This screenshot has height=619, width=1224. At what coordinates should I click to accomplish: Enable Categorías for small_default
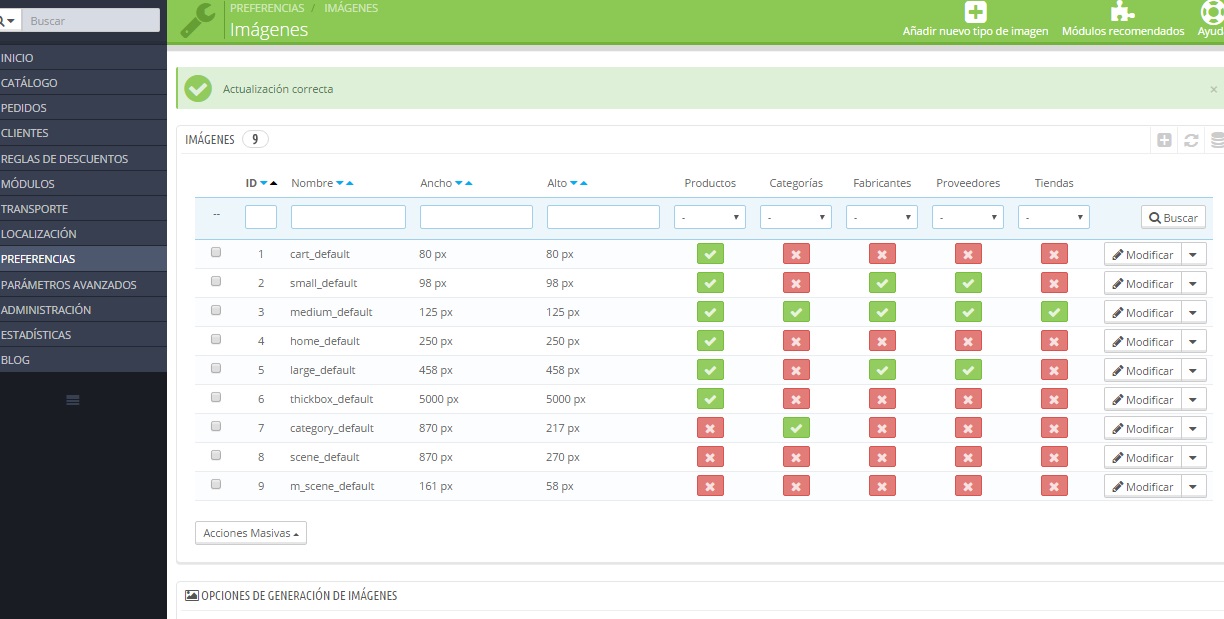[796, 283]
